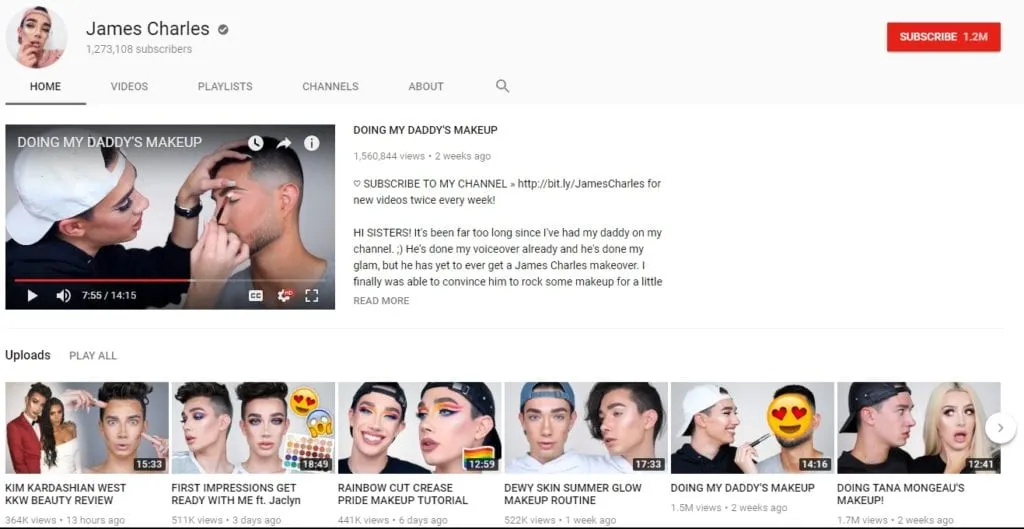This screenshot has width=1024, height=529.
Task: Go to the About tab
Action: [425, 87]
